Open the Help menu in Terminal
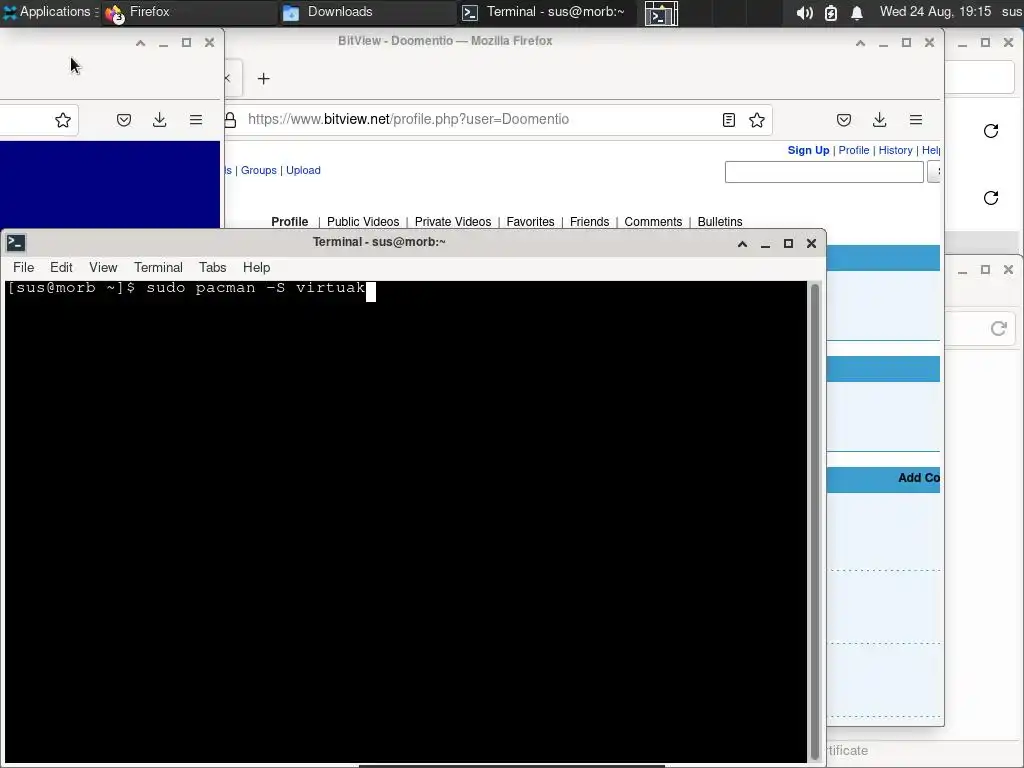1024x768 pixels. [x=256, y=268]
